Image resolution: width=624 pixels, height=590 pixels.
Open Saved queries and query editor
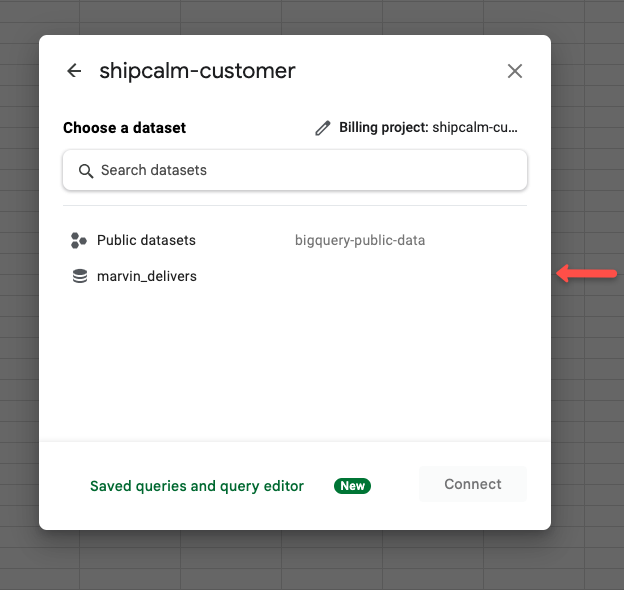[x=197, y=486]
